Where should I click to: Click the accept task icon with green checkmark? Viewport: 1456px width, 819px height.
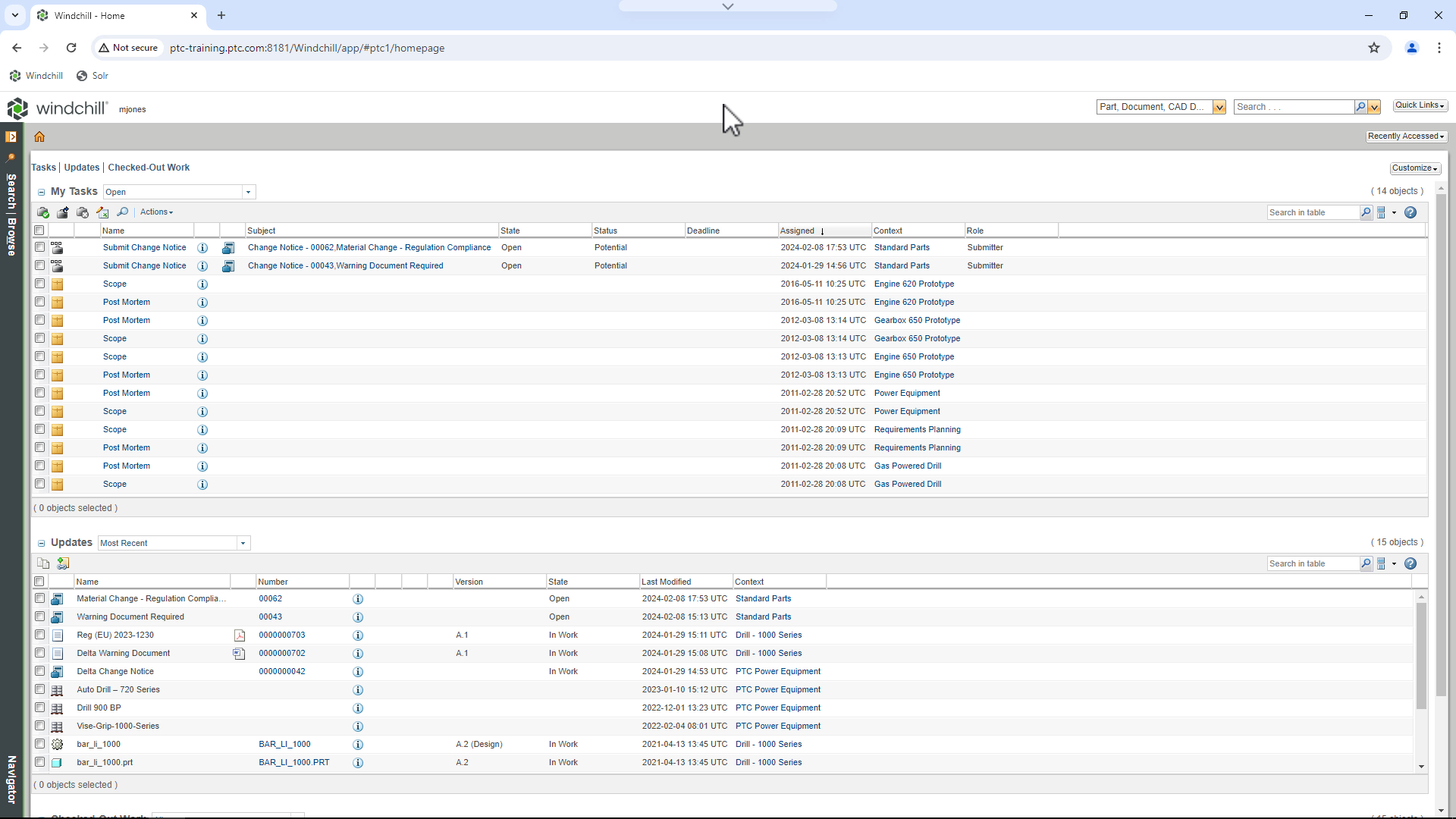[x=43, y=212]
